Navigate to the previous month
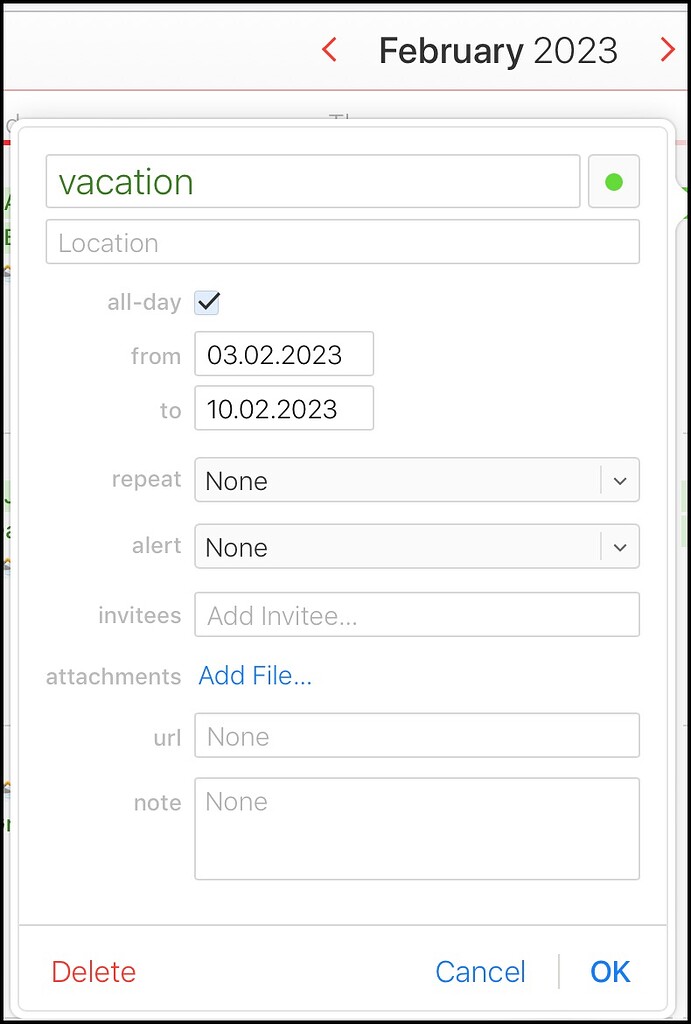 (329, 49)
